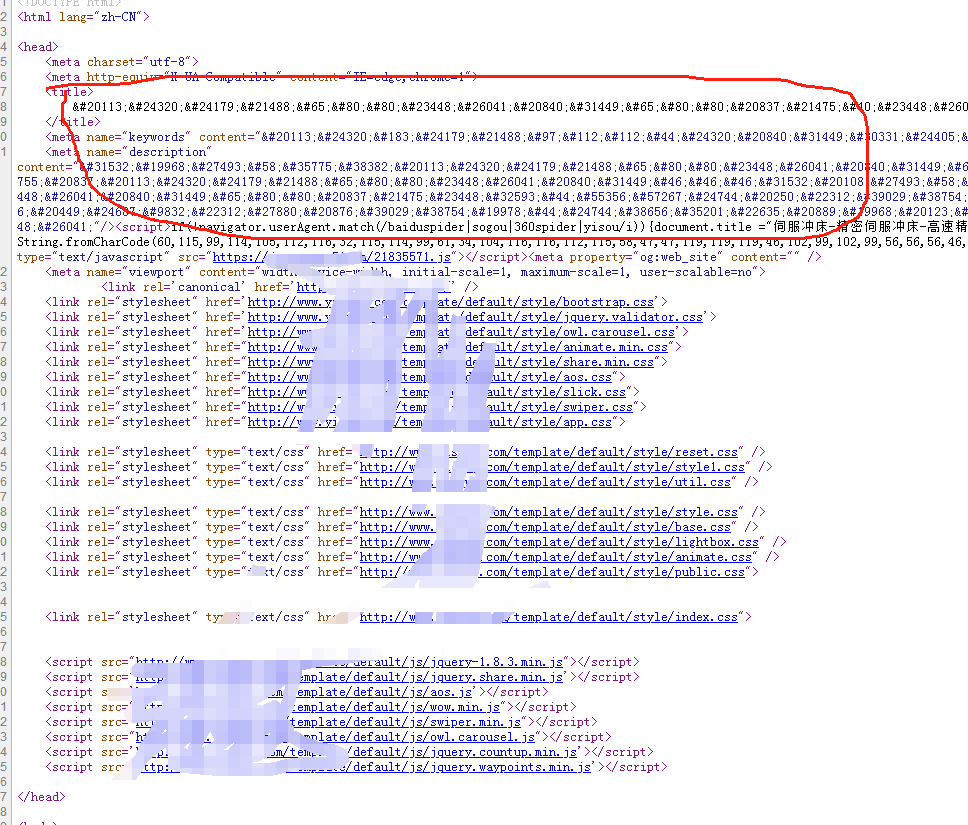
Task: Follow the animate.min.css stylesheet link
Action: pyautogui.click(x=457, y=347)
